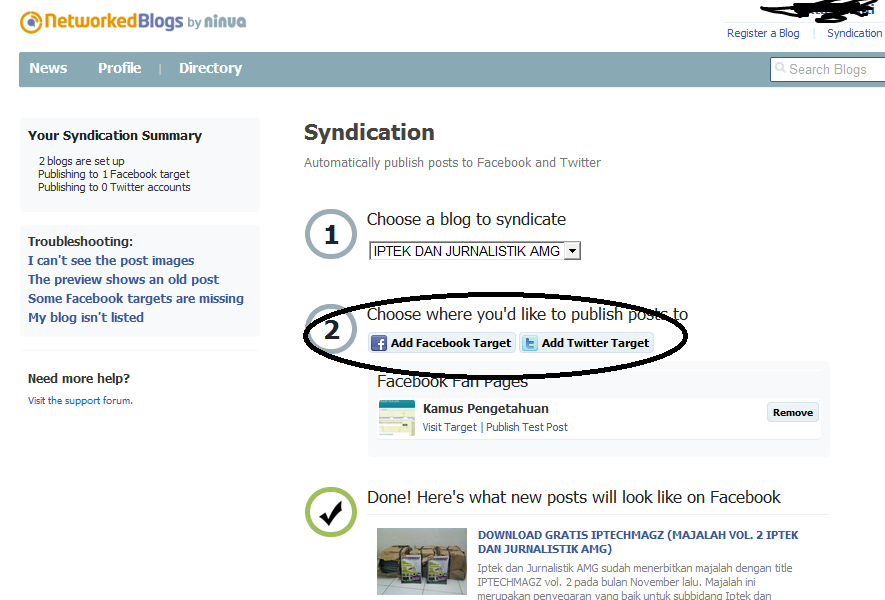The width and height of the screenshot is (885, 600).
Task: Click 'Kamus Pengetahuan' target name
Action: click(485, 409)
